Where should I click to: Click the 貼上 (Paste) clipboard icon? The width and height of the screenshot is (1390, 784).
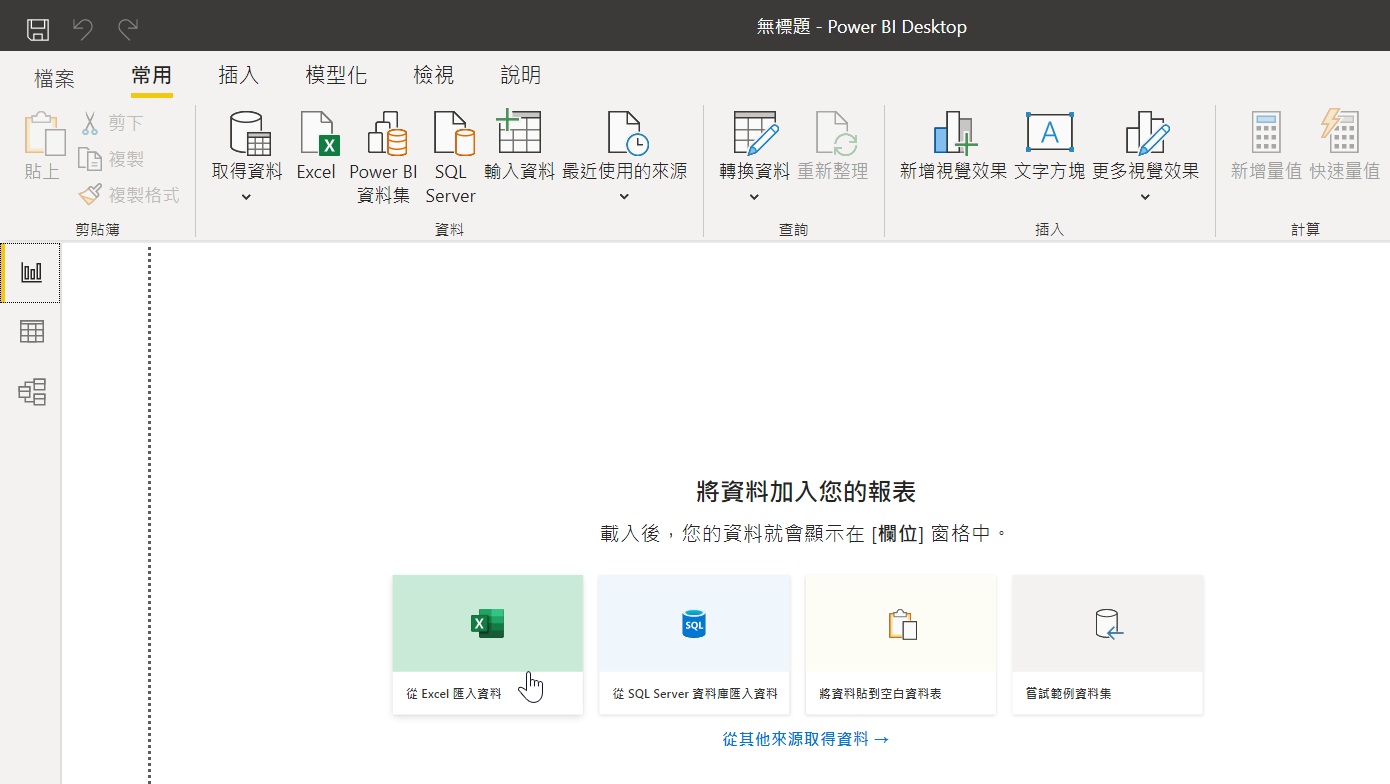[x=43, y=133]
